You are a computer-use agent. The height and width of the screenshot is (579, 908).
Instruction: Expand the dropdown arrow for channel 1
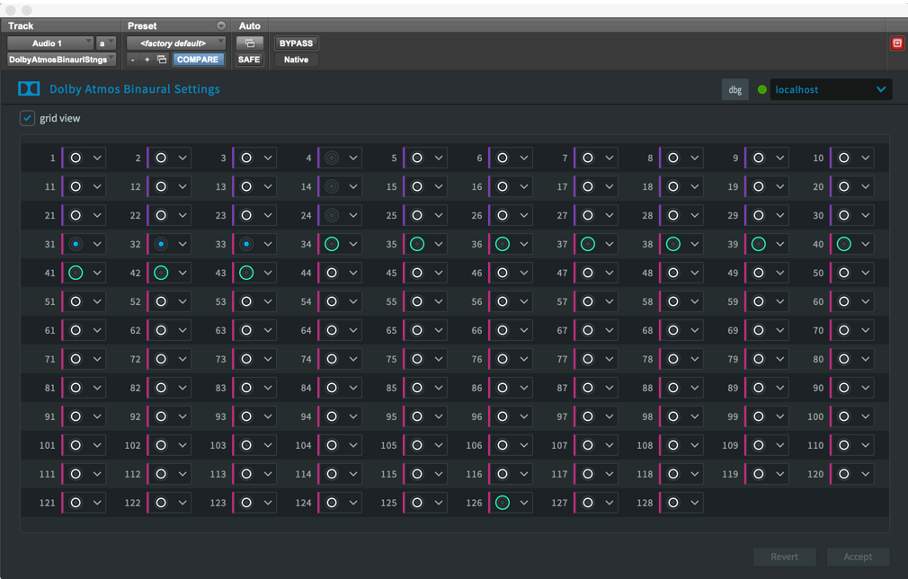pos(97,158)
